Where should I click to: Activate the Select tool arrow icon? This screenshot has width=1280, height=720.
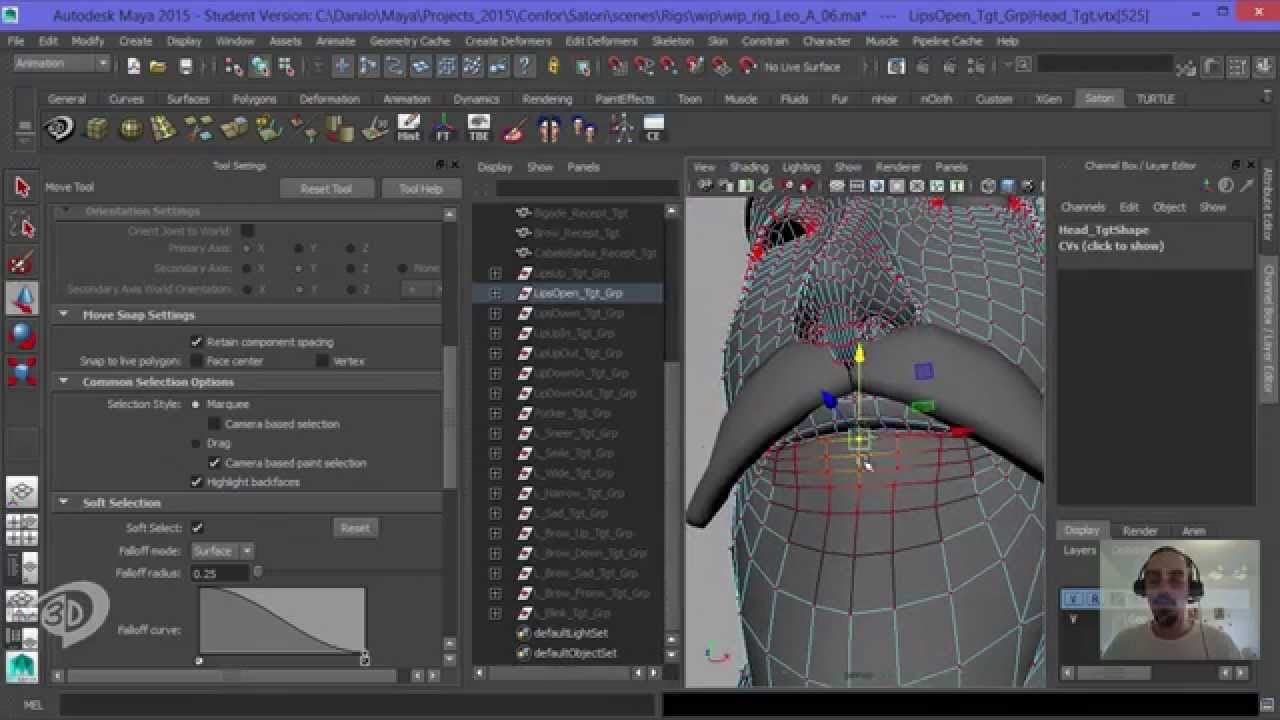click(22, 187)
